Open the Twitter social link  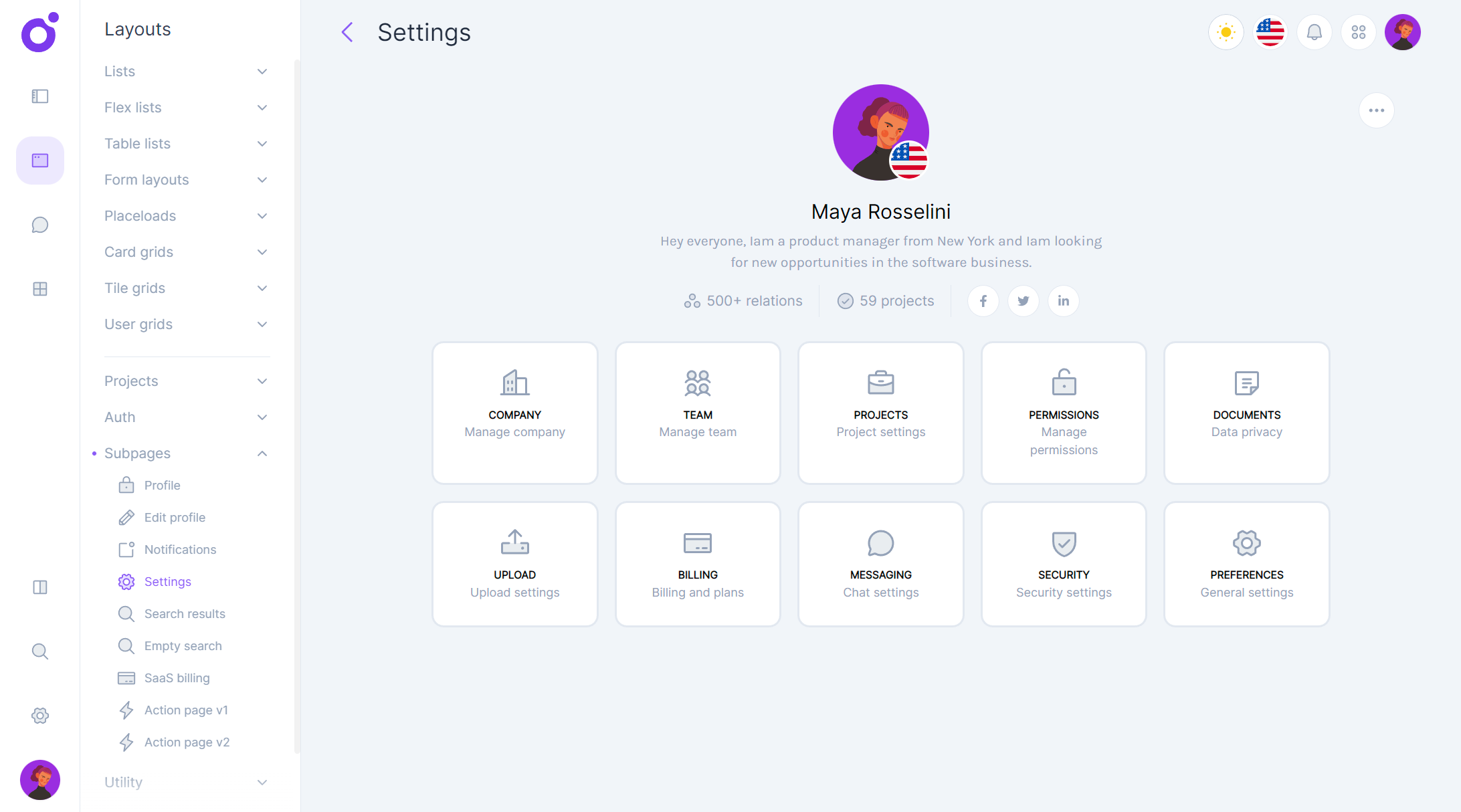[x=1023, y=301]
